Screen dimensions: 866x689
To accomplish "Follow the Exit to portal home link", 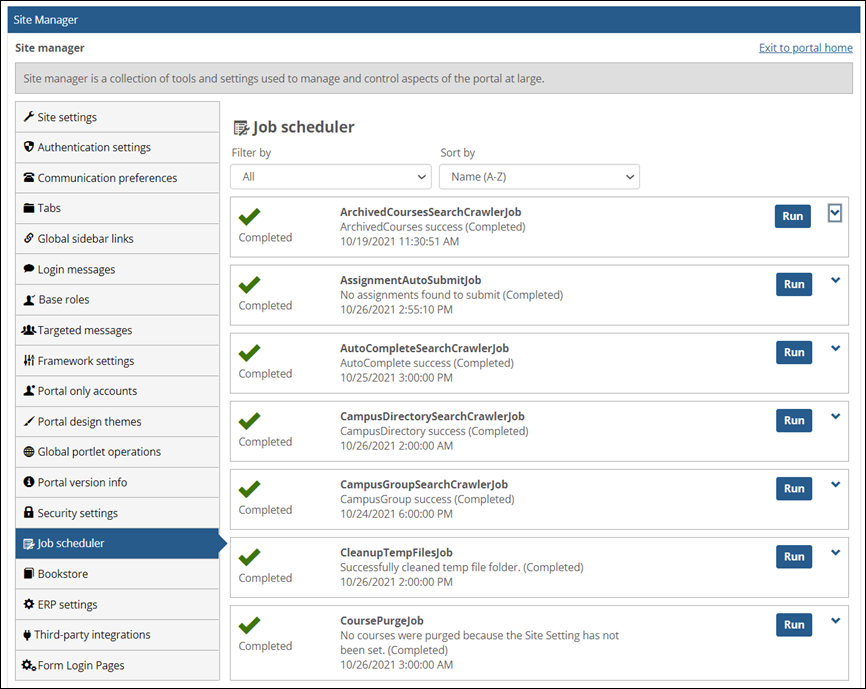I will (805, 48).
